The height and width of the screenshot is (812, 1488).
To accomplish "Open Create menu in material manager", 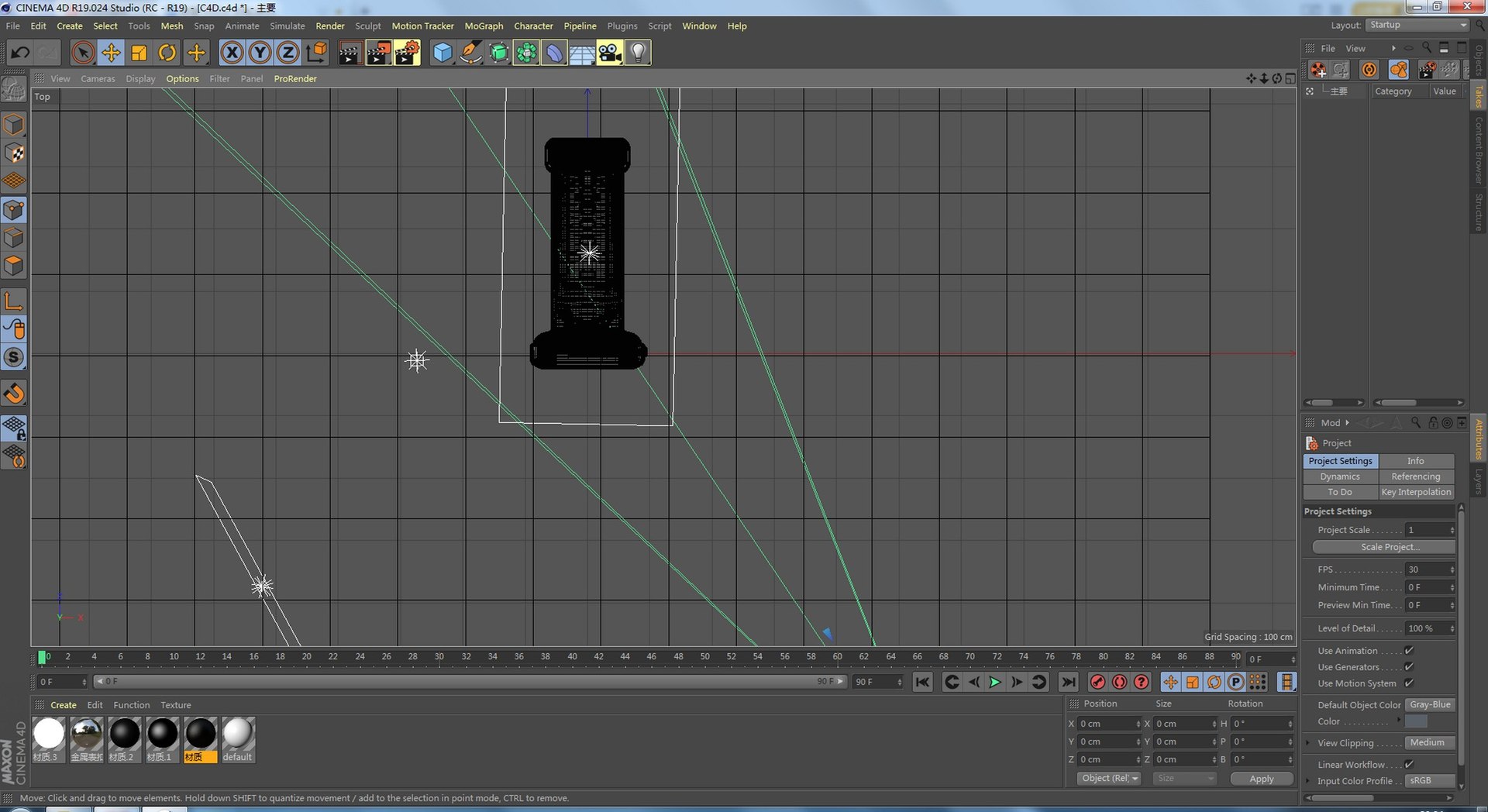I will coord(64,705).
